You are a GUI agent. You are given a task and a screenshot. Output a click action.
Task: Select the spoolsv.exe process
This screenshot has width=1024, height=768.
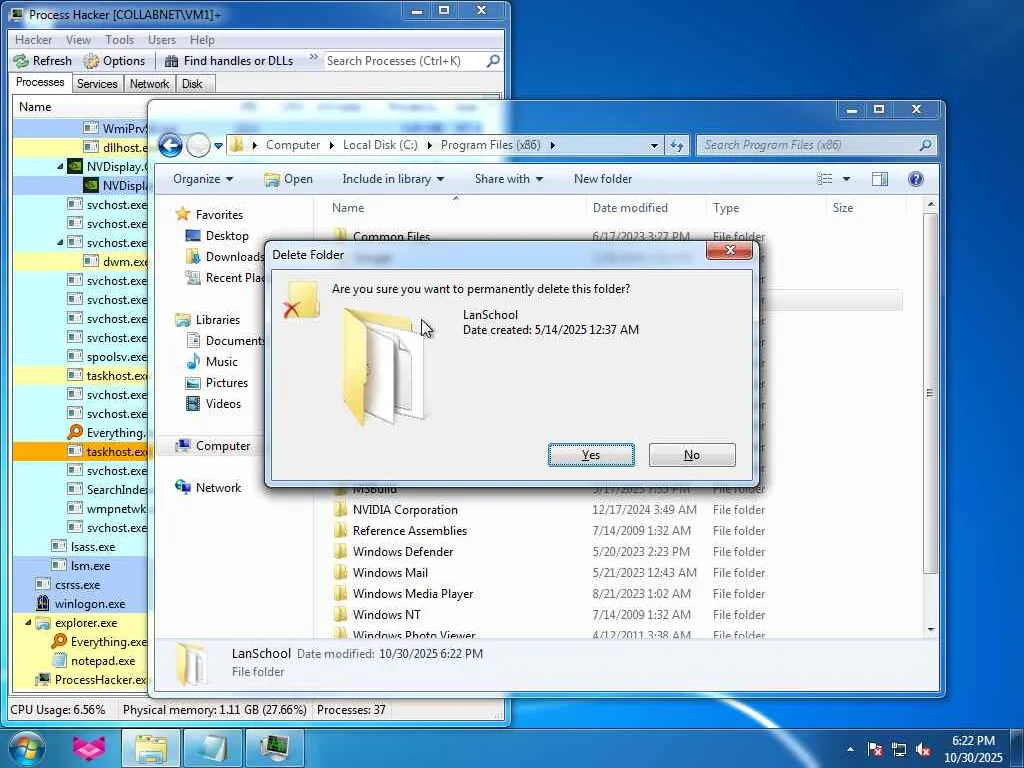[x=117, y=357]
